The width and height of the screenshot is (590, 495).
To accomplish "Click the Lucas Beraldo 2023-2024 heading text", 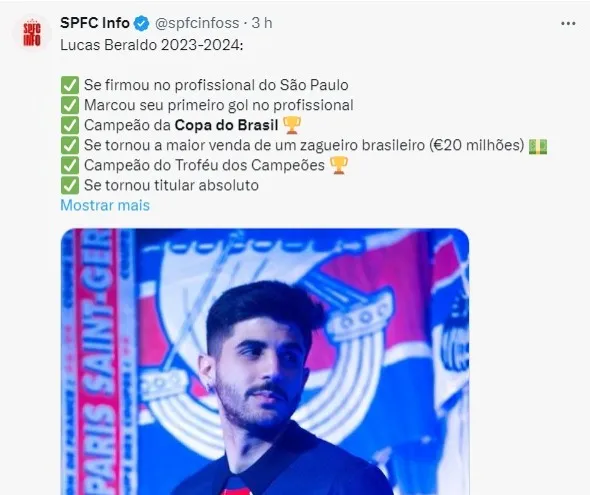I will coord(152,45).
